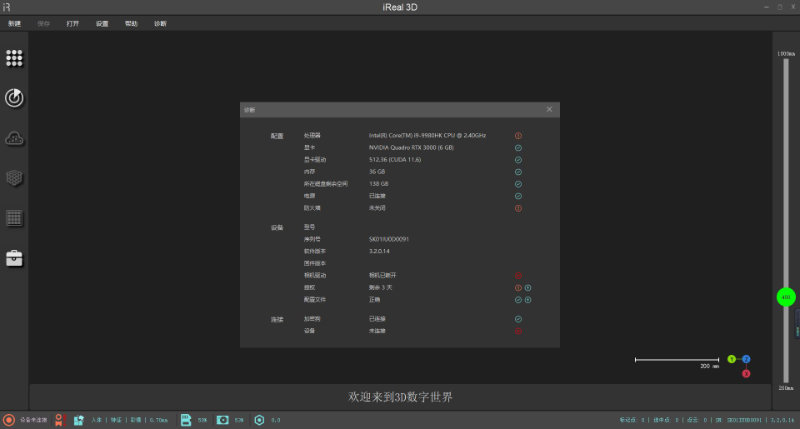Open the 保存 (Save) menu item
The width and height of the screenshot is (800, 429).
coord(43,23)
